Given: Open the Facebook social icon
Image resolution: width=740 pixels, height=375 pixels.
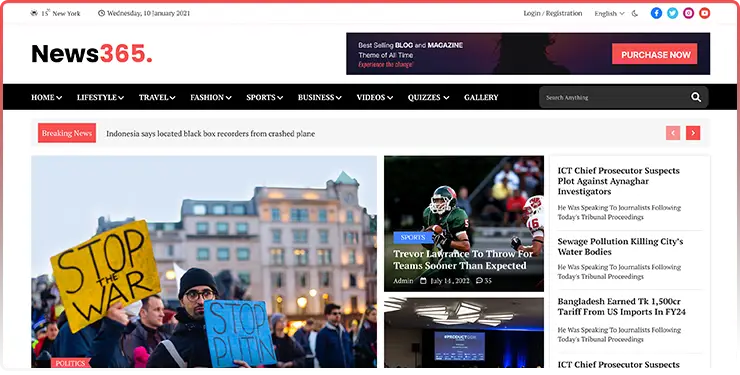Looking at the screenshot, I should pos(656,13).
